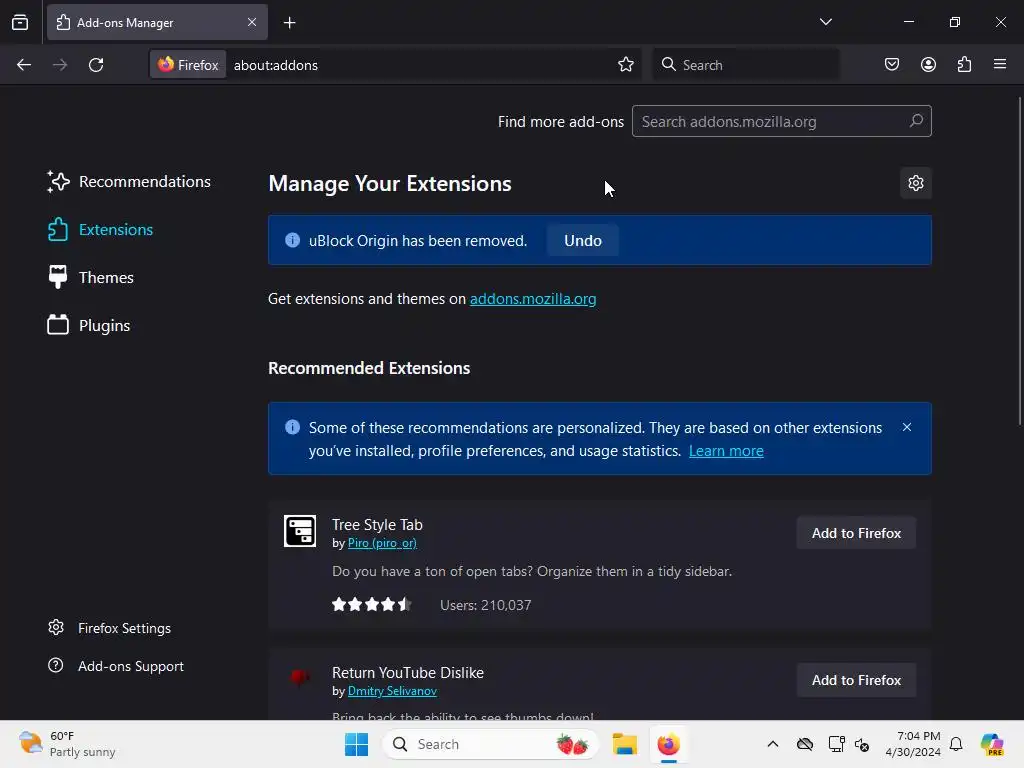Open the Pocket save icon
The height and width of the screenshot is (768, 1024).
891,65
